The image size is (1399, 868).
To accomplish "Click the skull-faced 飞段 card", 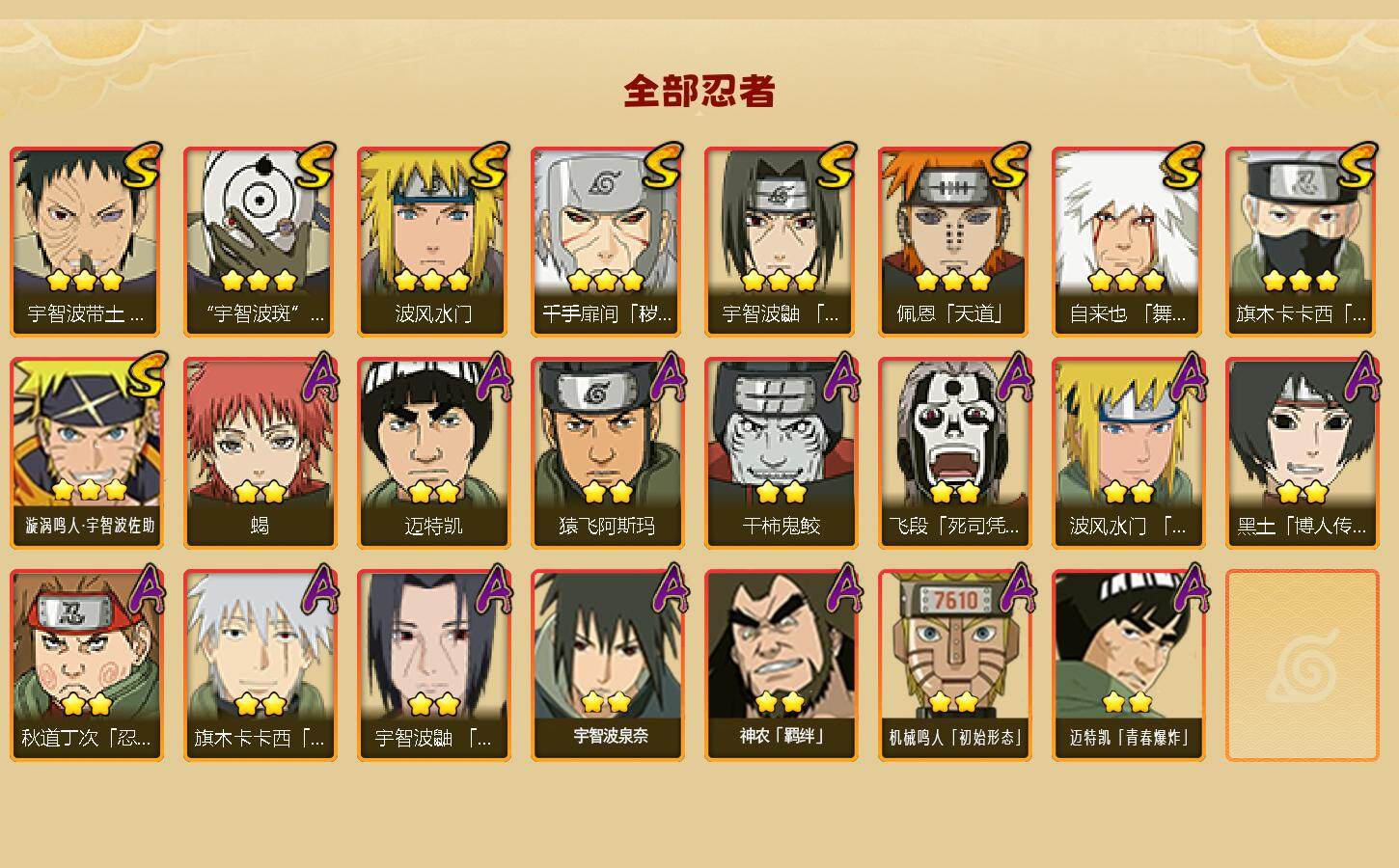I will 955,453.
